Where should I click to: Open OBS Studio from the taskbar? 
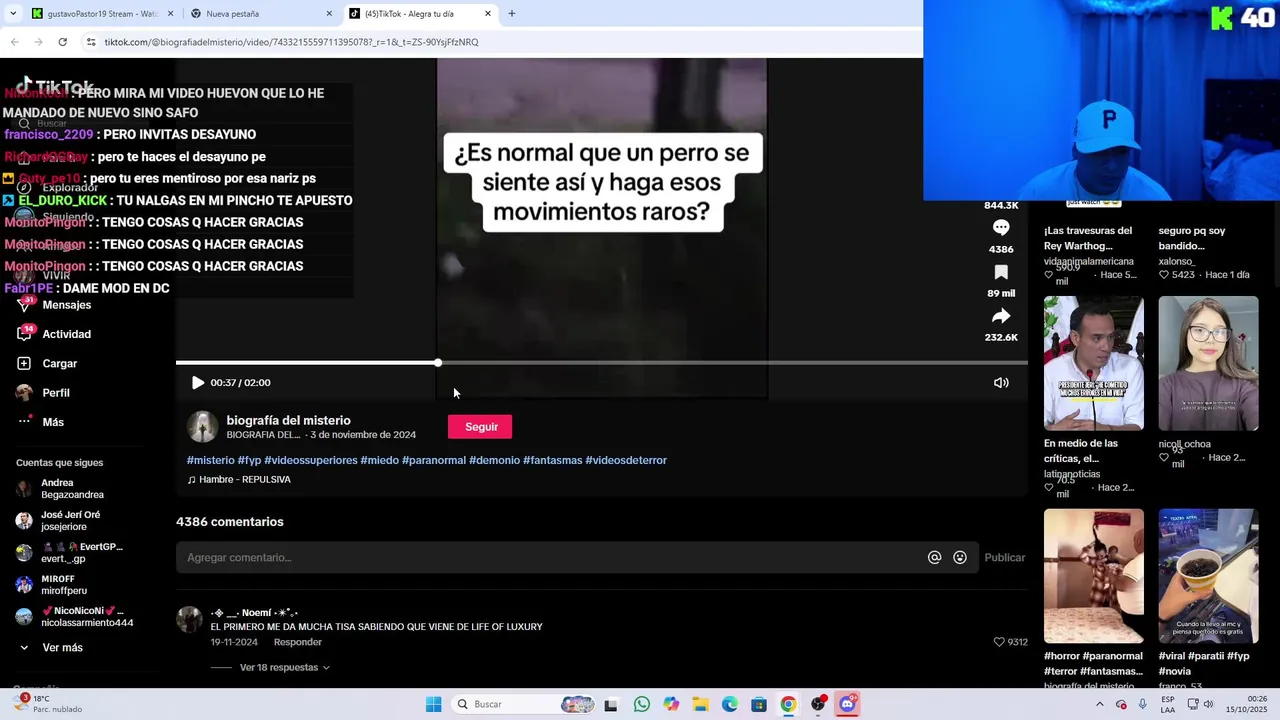coord(818,704)
